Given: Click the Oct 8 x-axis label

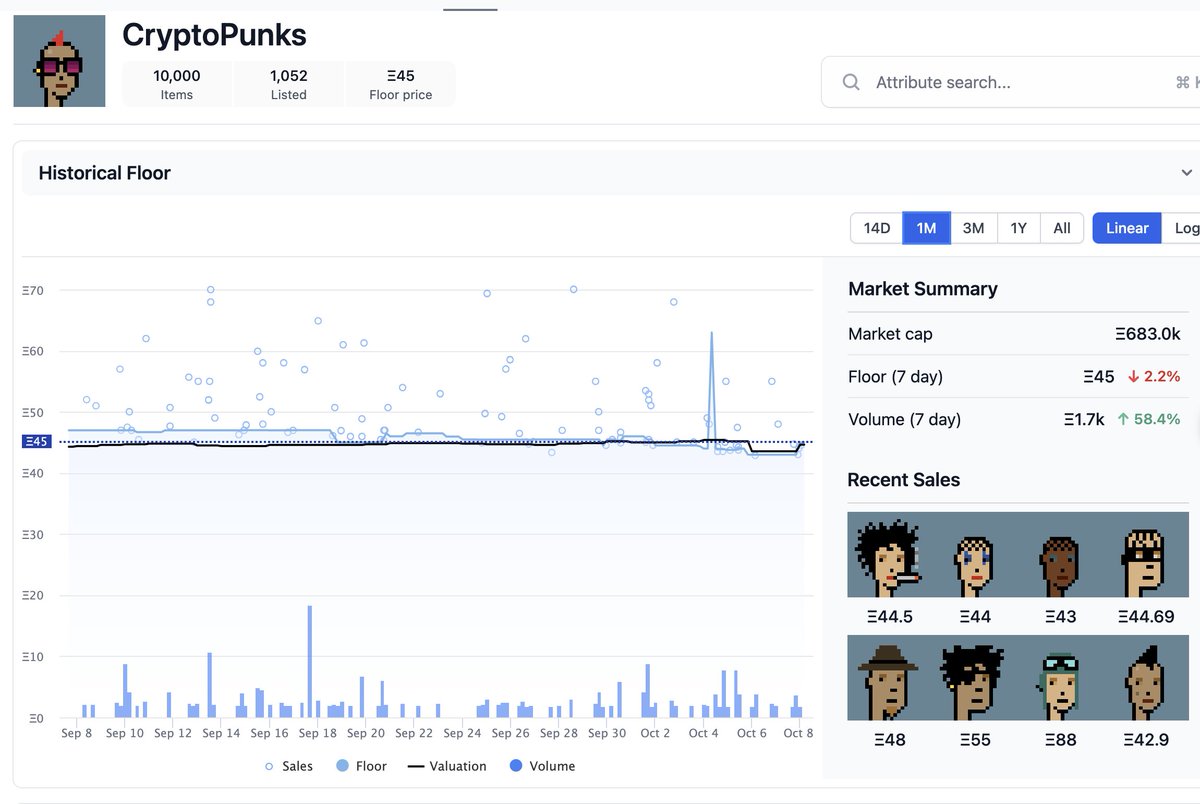Looking at the screenshot, I should pos(799,733).
